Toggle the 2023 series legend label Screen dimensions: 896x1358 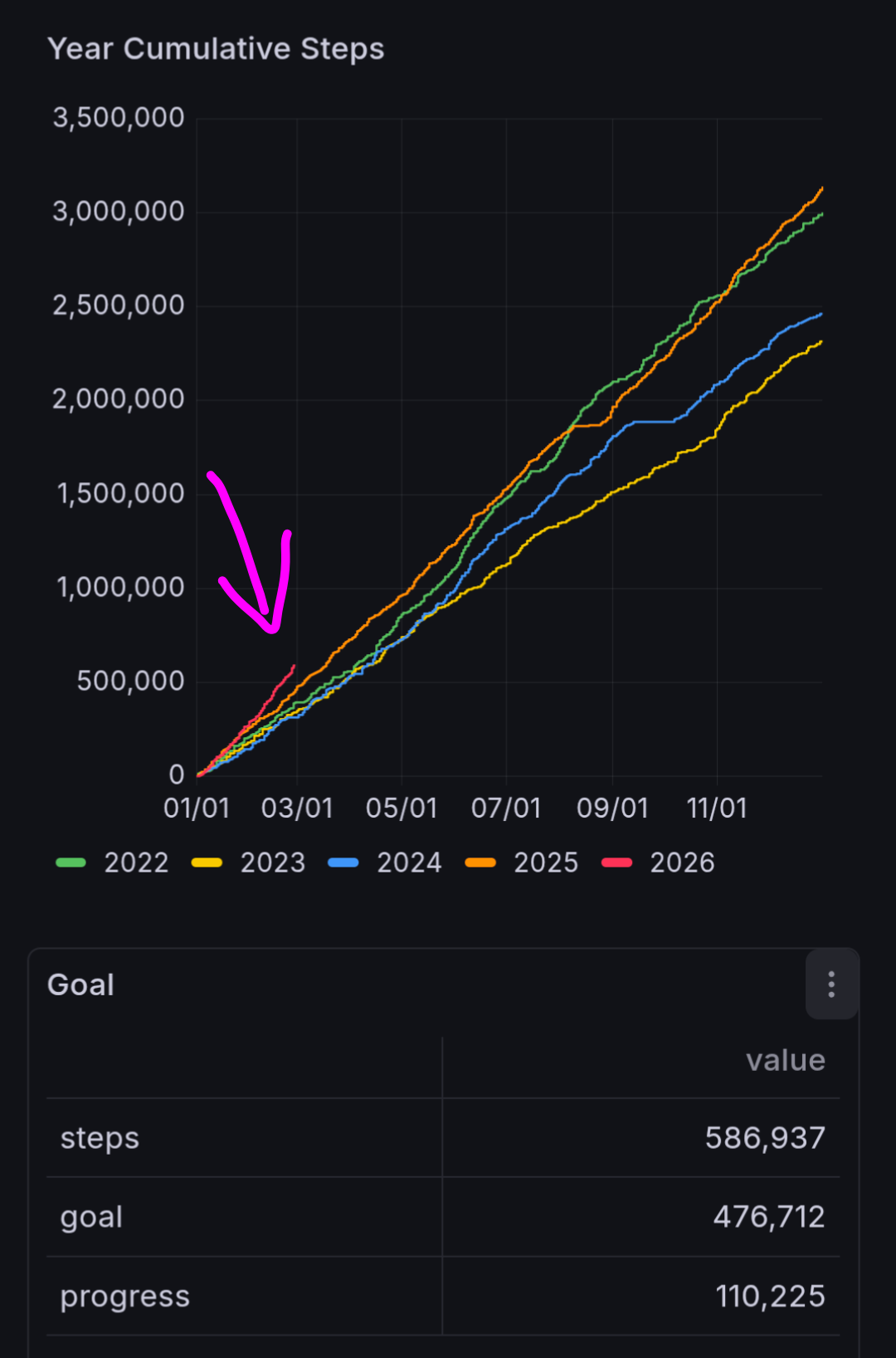pyautogui.click(x=273, y=862)
